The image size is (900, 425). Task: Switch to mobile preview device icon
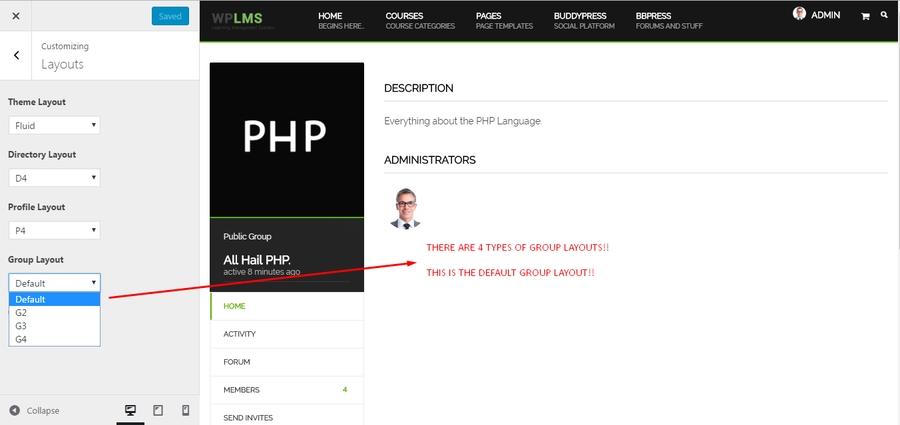click(x=185, y=410)
